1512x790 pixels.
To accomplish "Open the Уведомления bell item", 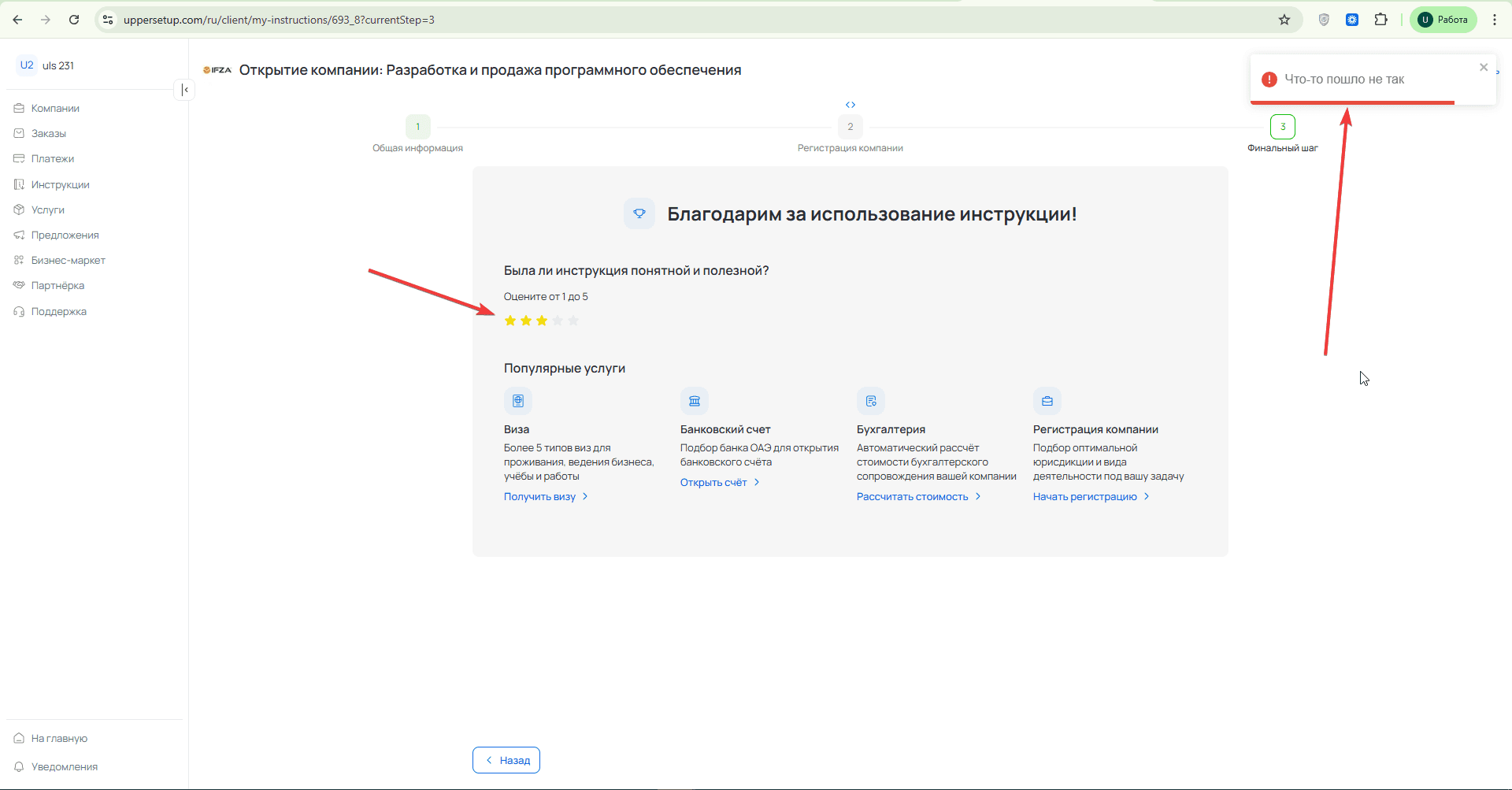I will (56, 766).
